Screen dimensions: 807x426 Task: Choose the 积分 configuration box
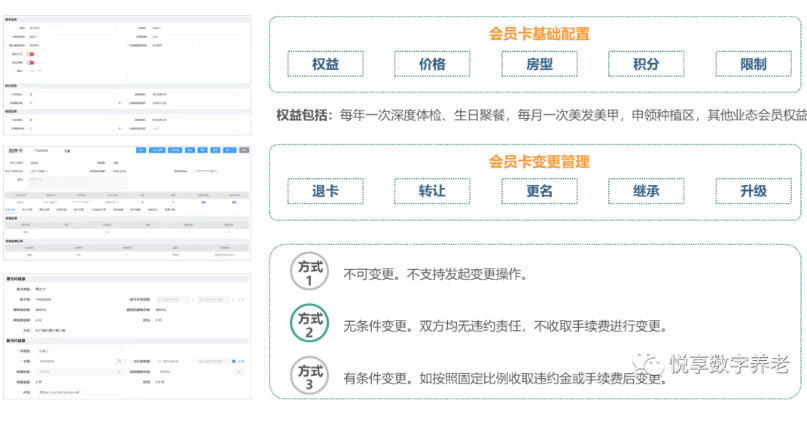coord(646,65)
